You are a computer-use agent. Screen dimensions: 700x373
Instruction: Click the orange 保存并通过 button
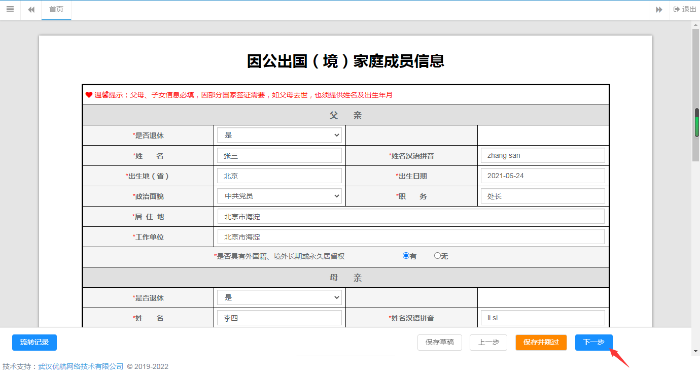click(x=541, y=342)
